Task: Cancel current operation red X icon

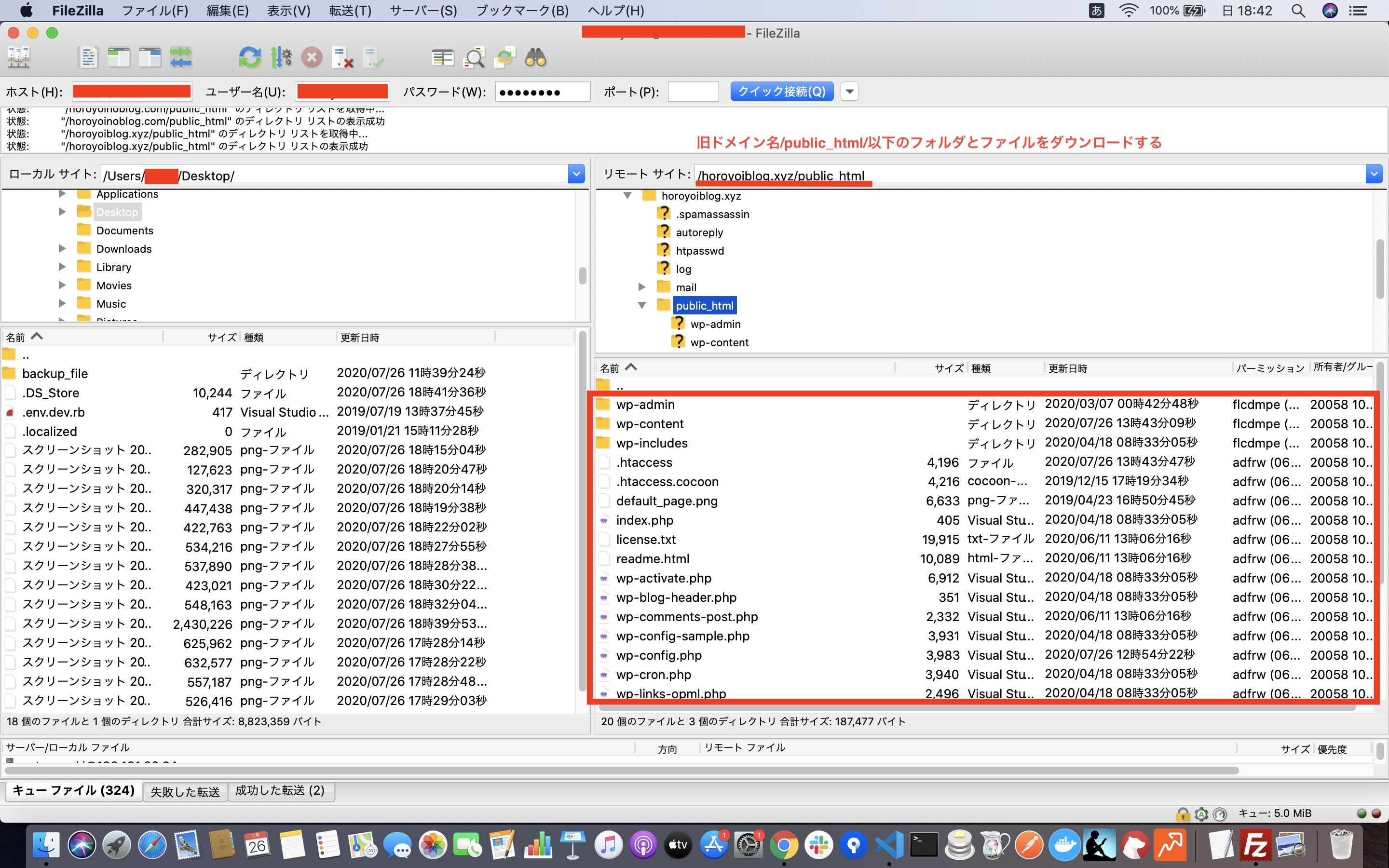Action: 312,57
